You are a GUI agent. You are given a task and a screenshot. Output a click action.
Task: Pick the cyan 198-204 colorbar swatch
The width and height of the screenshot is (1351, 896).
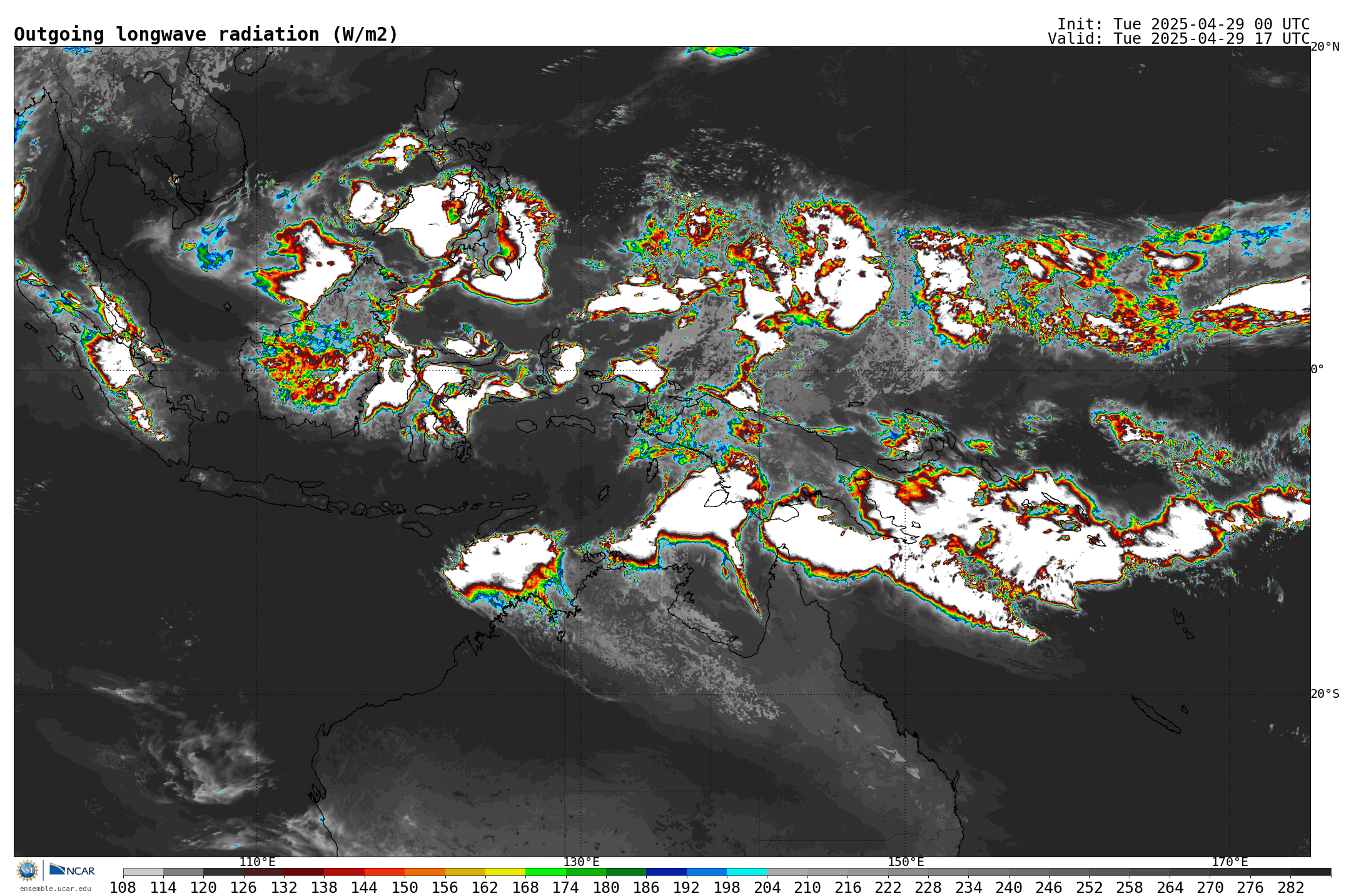tap(747, 872)
